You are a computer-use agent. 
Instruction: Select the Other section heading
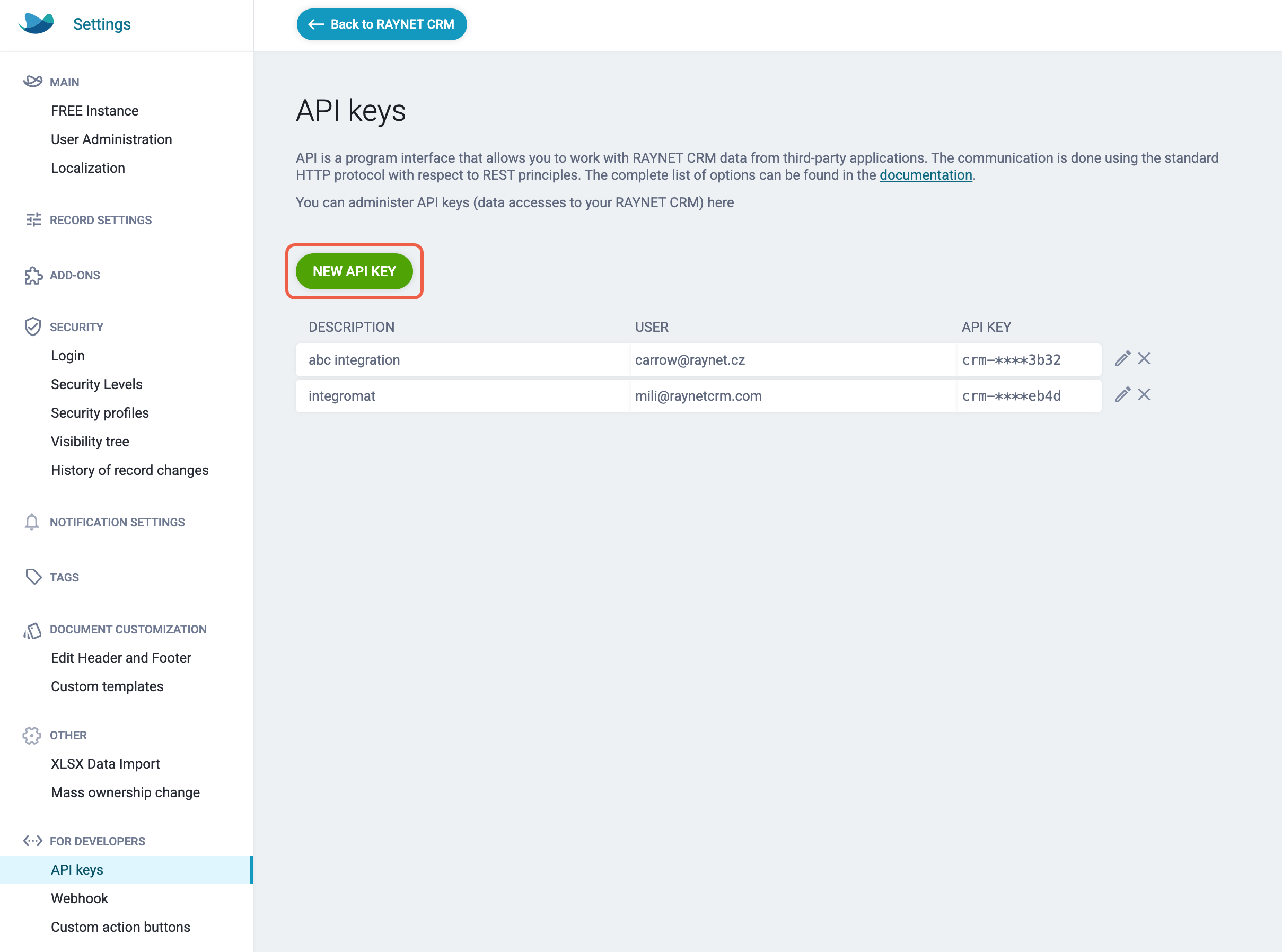click(68, 735)
